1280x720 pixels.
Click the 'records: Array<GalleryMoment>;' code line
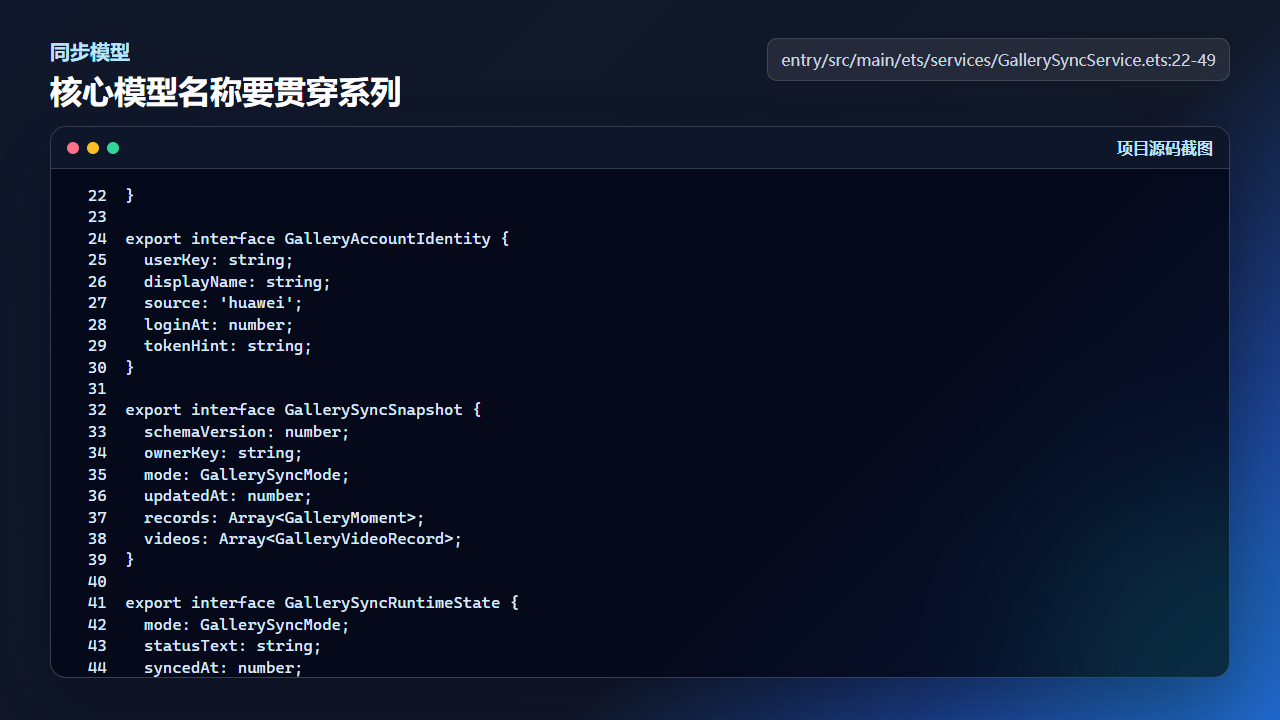(284, 518)
